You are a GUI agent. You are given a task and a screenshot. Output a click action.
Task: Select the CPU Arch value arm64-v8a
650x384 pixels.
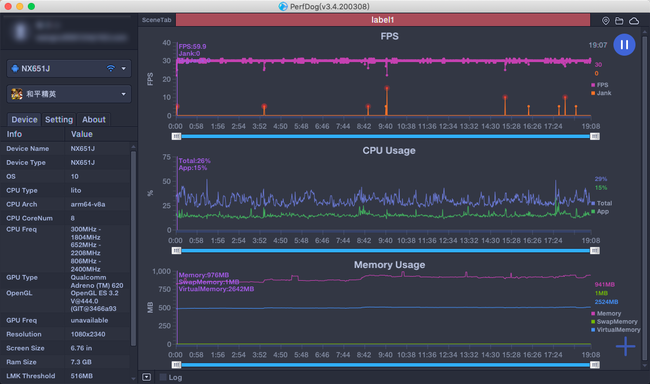(87, 204)
